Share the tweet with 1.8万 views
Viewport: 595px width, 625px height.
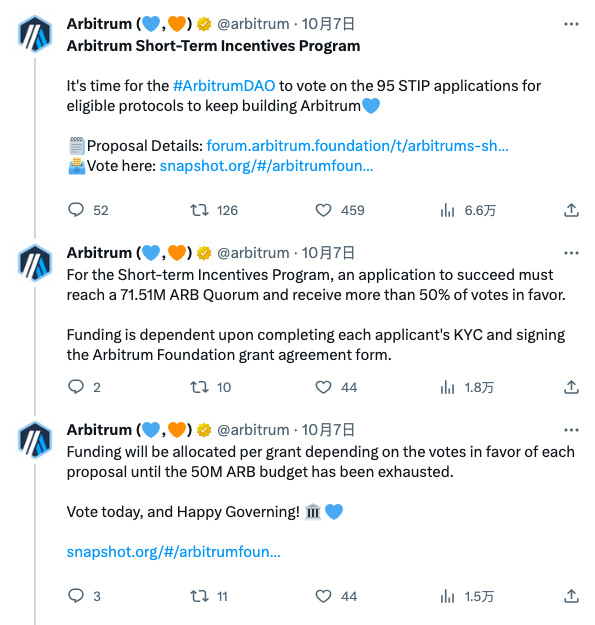[571, 387]
